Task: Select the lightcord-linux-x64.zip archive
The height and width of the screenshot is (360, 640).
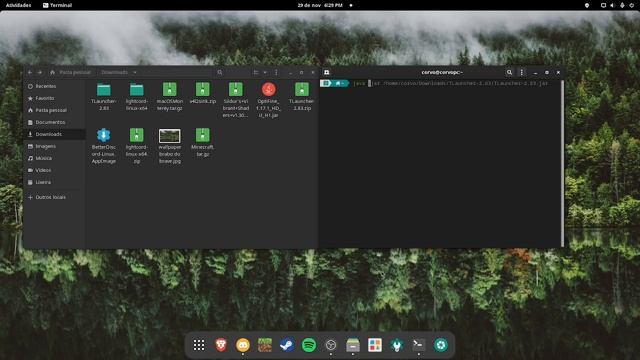Action: click(x=137, y=146)
